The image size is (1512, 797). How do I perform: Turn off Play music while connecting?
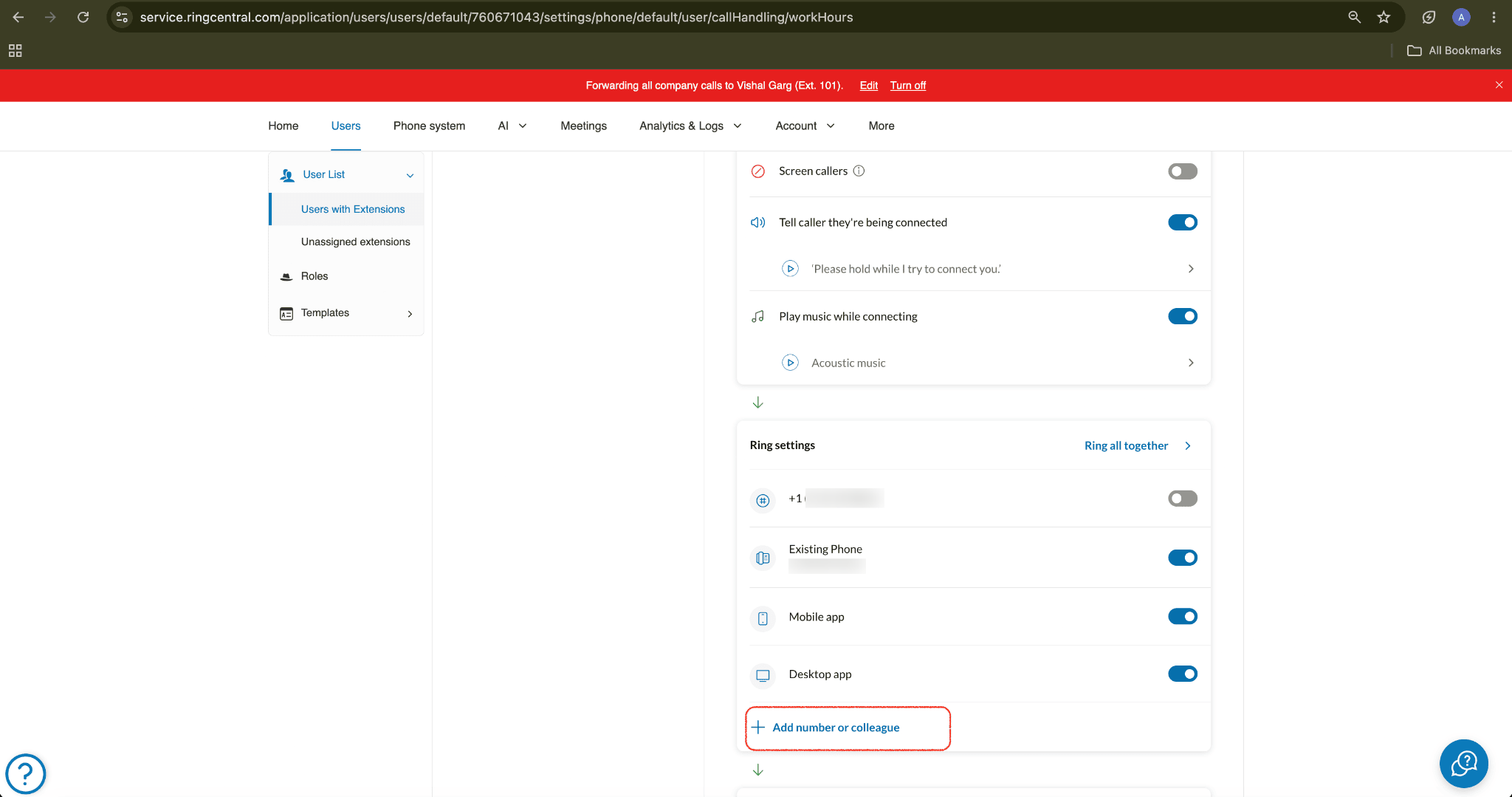pos(1182,316)
